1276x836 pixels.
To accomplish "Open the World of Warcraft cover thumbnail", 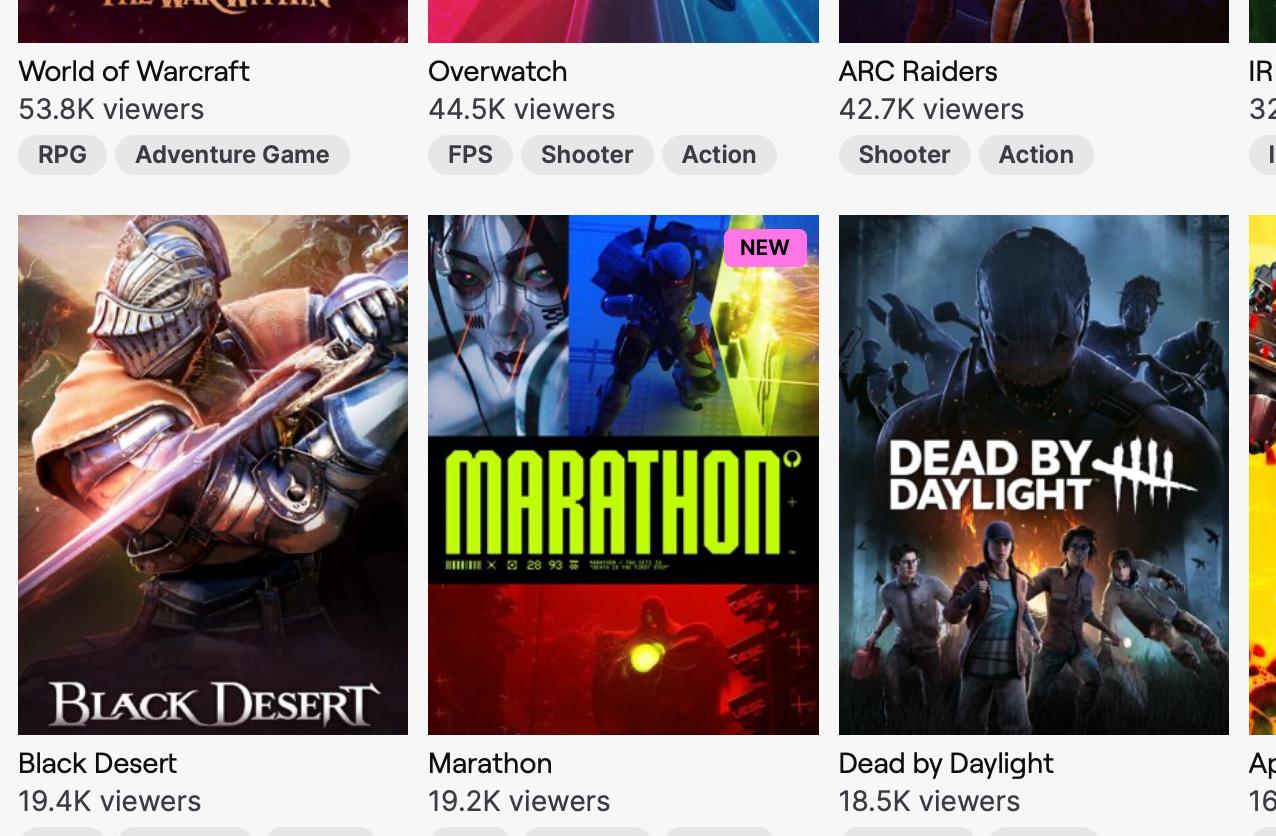I will (x=213, y=21).
